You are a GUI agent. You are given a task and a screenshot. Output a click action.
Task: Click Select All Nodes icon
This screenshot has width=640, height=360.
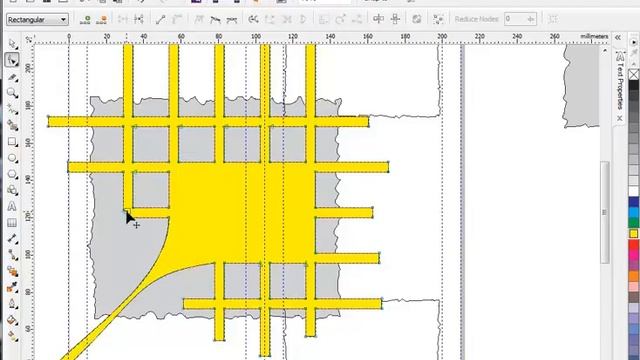click(438, 19)
